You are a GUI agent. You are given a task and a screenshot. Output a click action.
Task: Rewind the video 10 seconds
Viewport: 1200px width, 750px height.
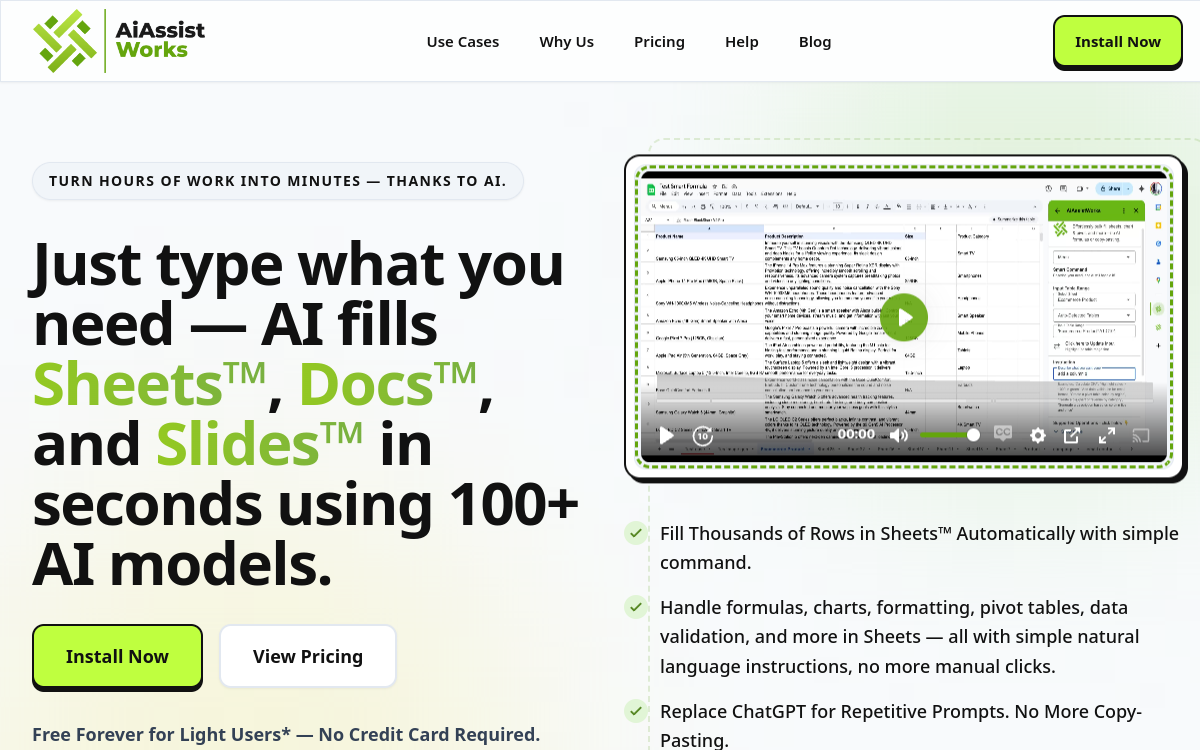[703, 435]
